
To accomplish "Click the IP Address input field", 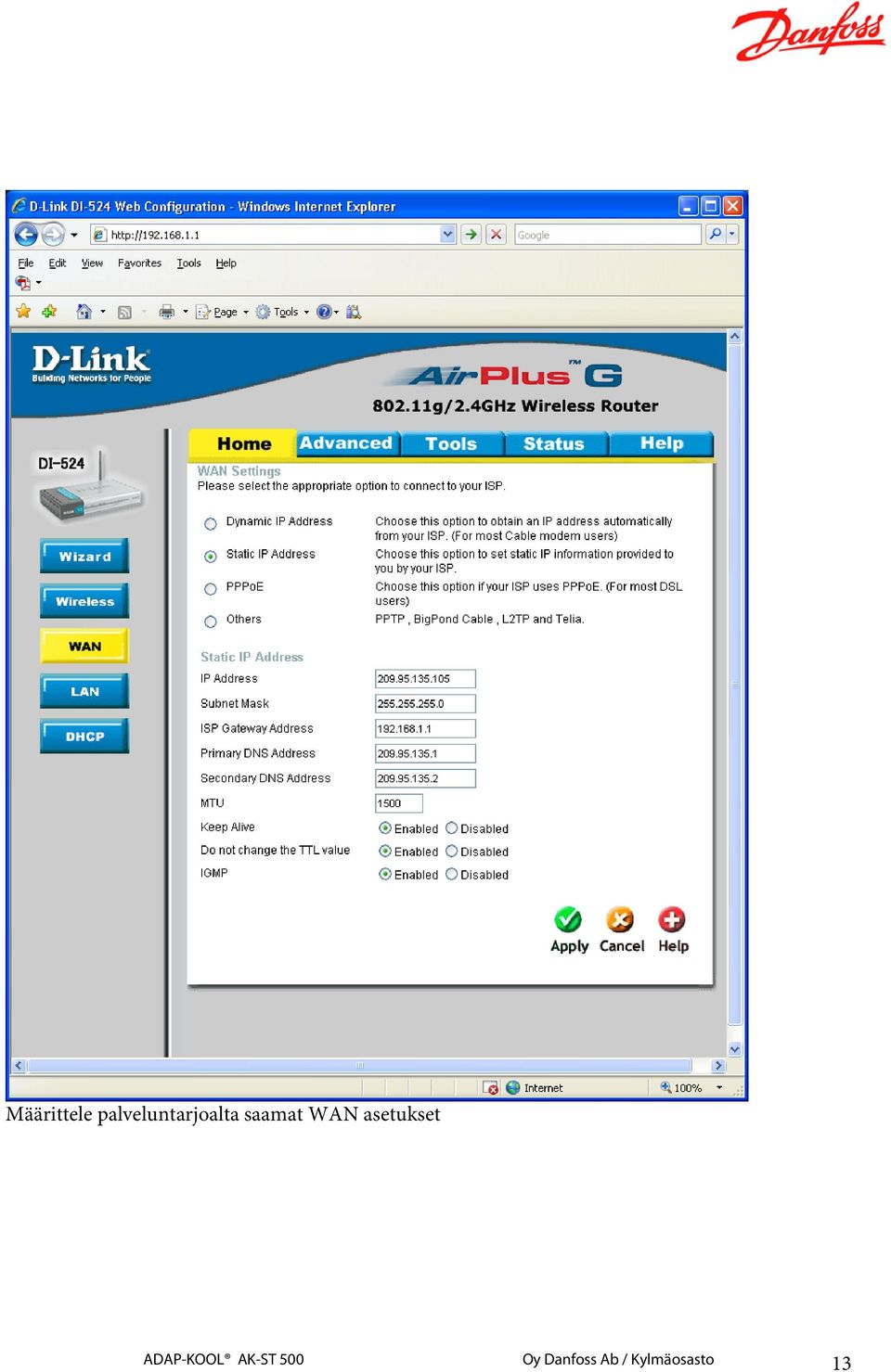I will 425,679.
